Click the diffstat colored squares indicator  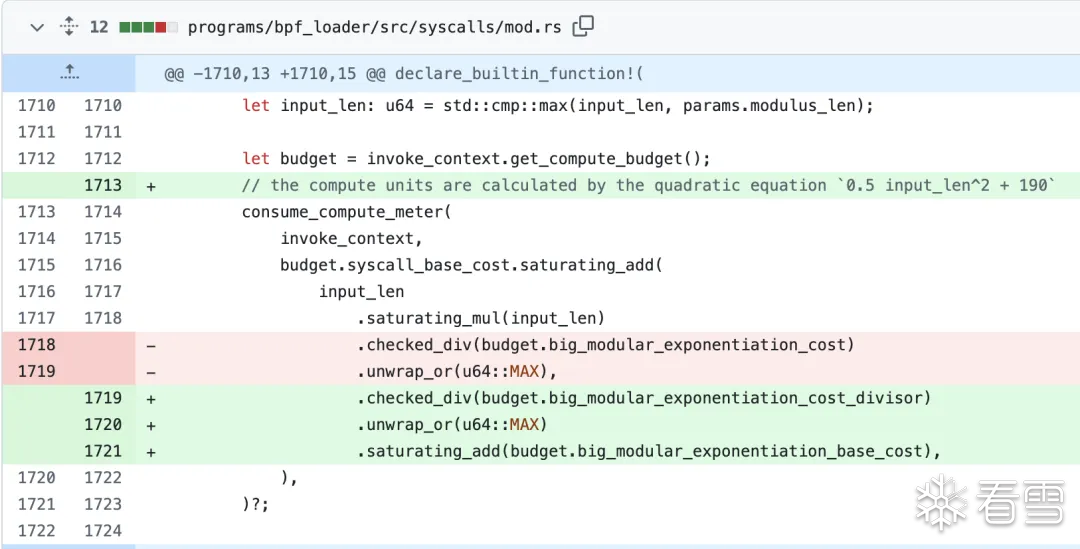148,28
